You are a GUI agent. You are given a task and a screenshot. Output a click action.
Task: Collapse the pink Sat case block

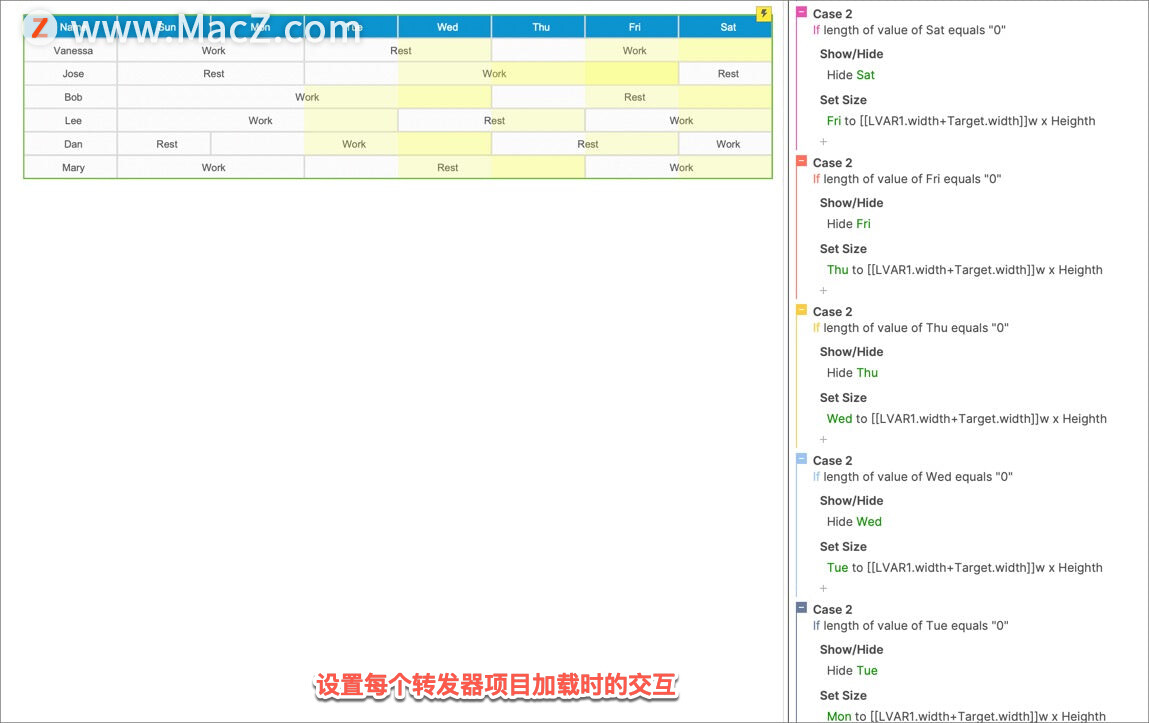[802, 12]
